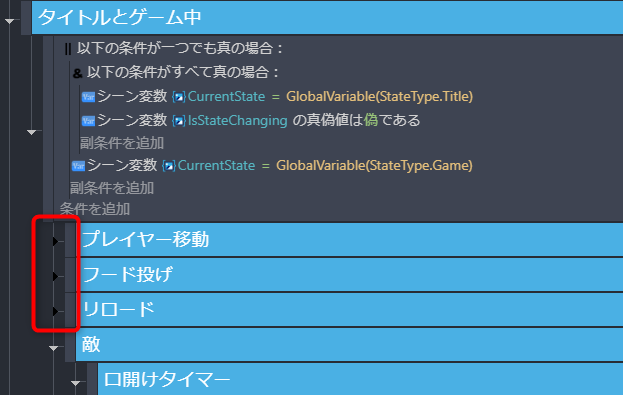The width and height of the screenshot is (623, 395).
Task: Expand the リロード group
Action: [55, 311]
